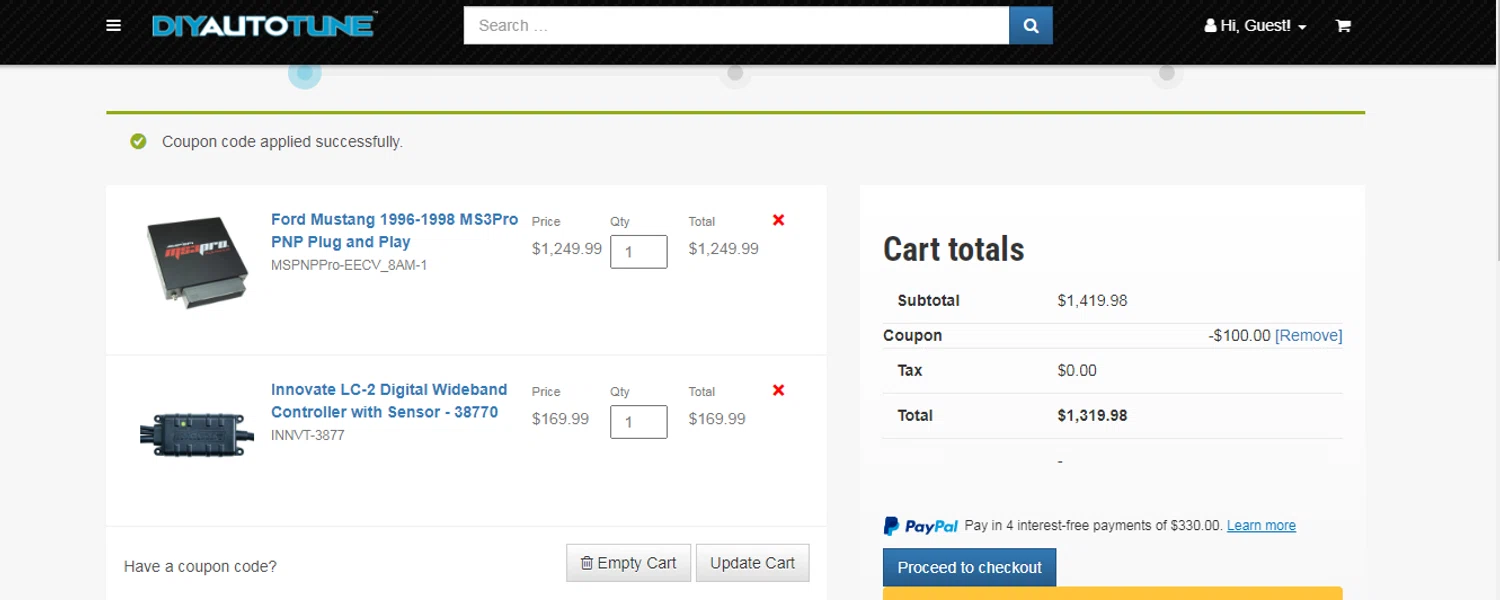Click the Empty Cart button
This screenshot has width=1500, height=600.
[x=628, y=563]
